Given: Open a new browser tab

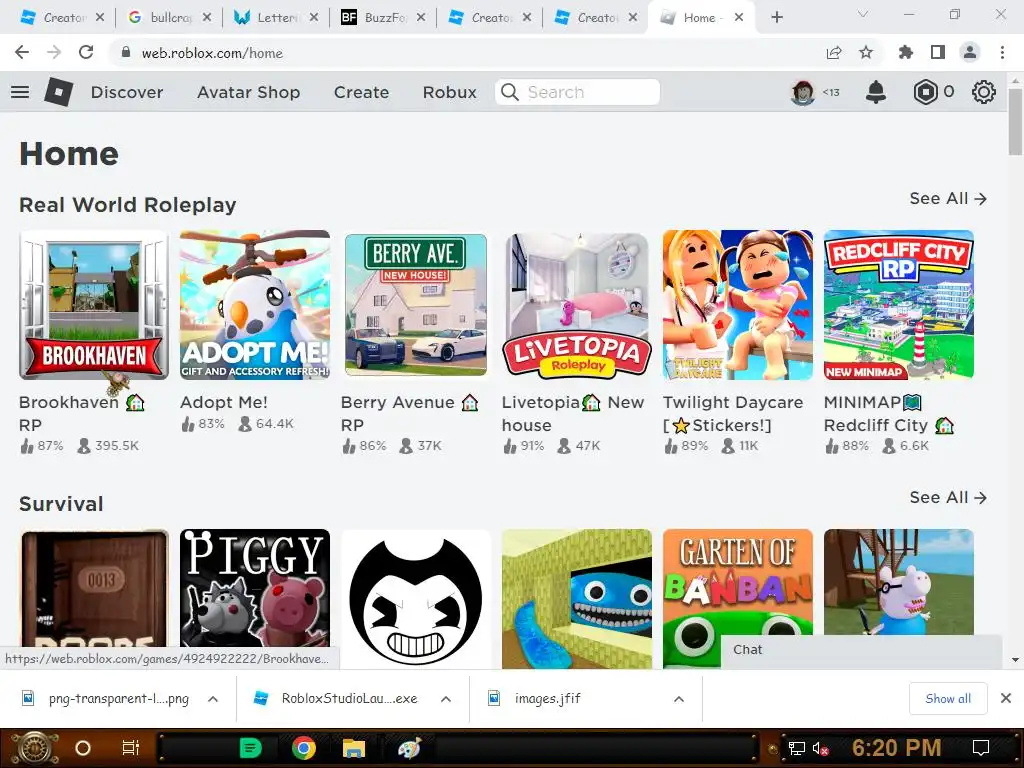Looking at the screenshot, I should (776, 18).
